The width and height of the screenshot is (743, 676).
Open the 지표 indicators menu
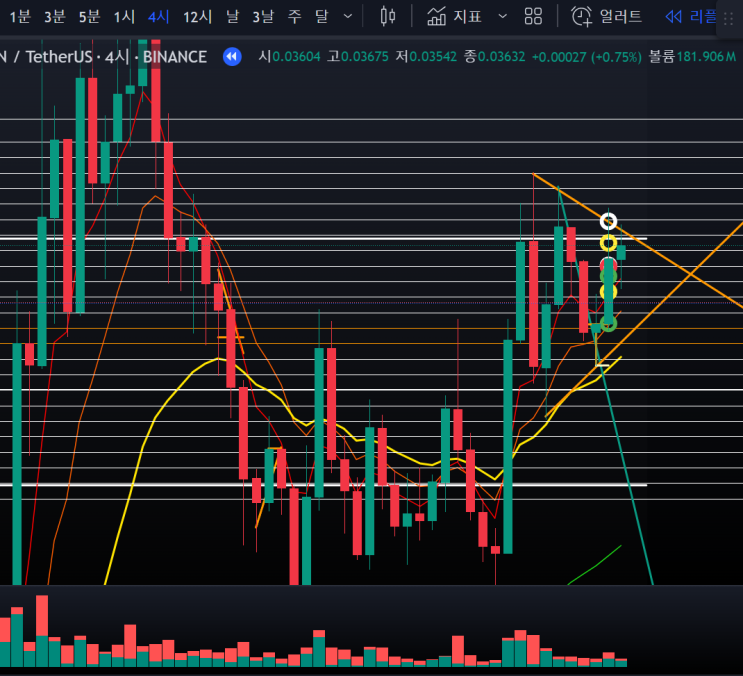point(454,17)
